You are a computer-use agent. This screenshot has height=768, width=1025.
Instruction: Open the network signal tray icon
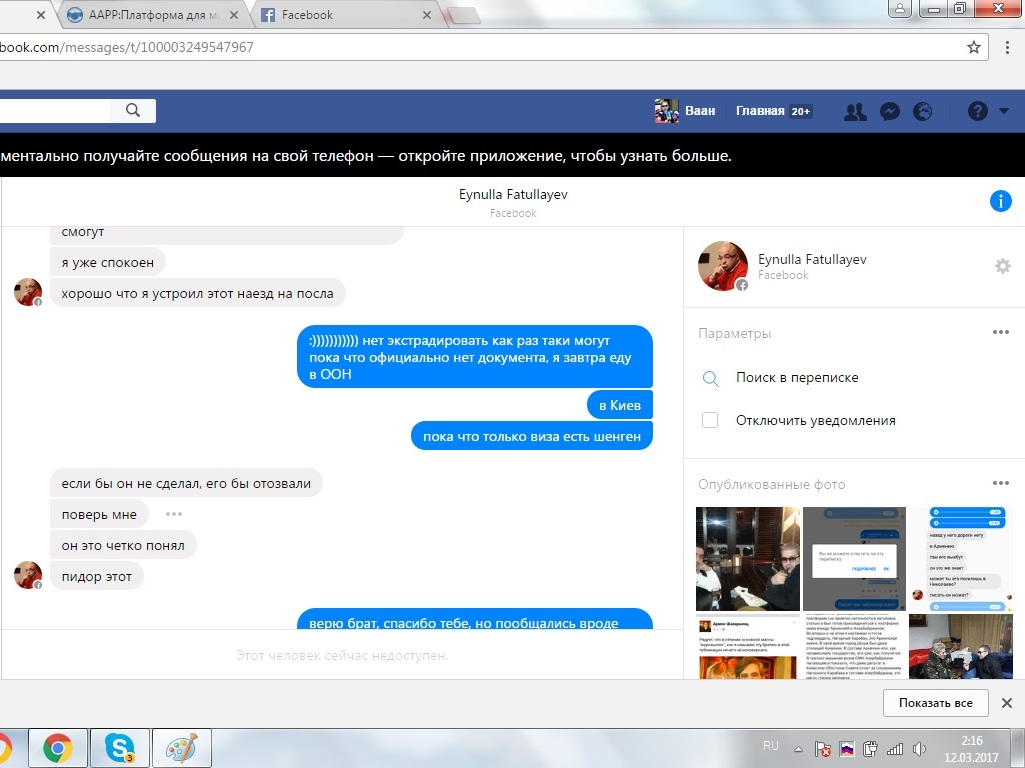click(894, 749)
